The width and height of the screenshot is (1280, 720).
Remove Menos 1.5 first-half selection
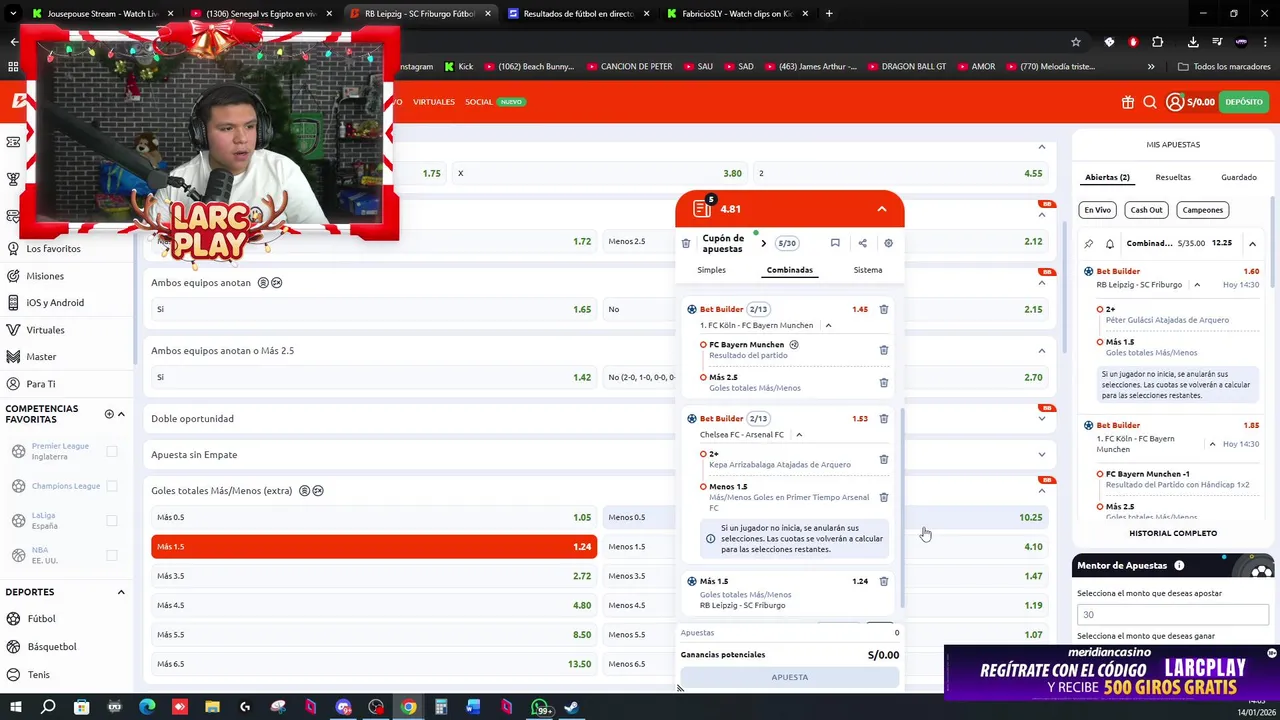tap(884, 497)
